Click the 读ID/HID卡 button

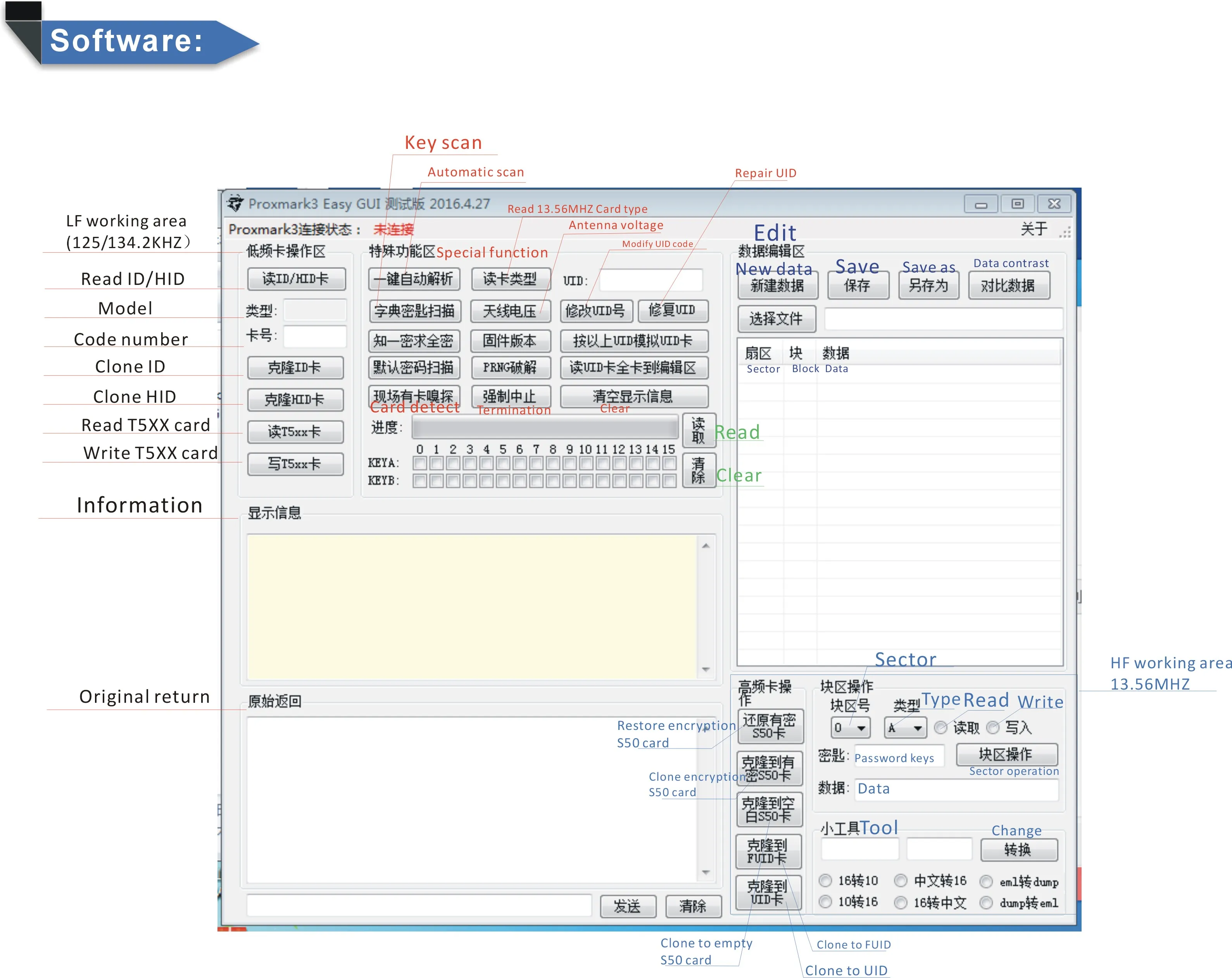point(296,279)
